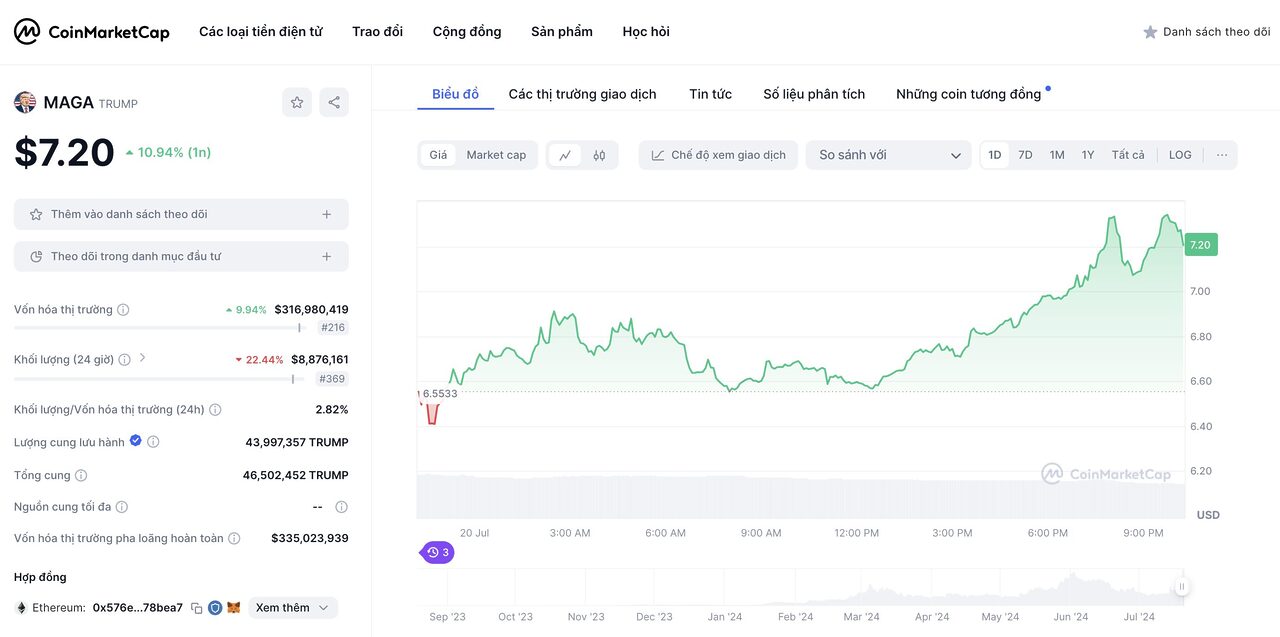
Task: Show info for Khối lượng (24 giờ)
Action: [x=124, y=359]
